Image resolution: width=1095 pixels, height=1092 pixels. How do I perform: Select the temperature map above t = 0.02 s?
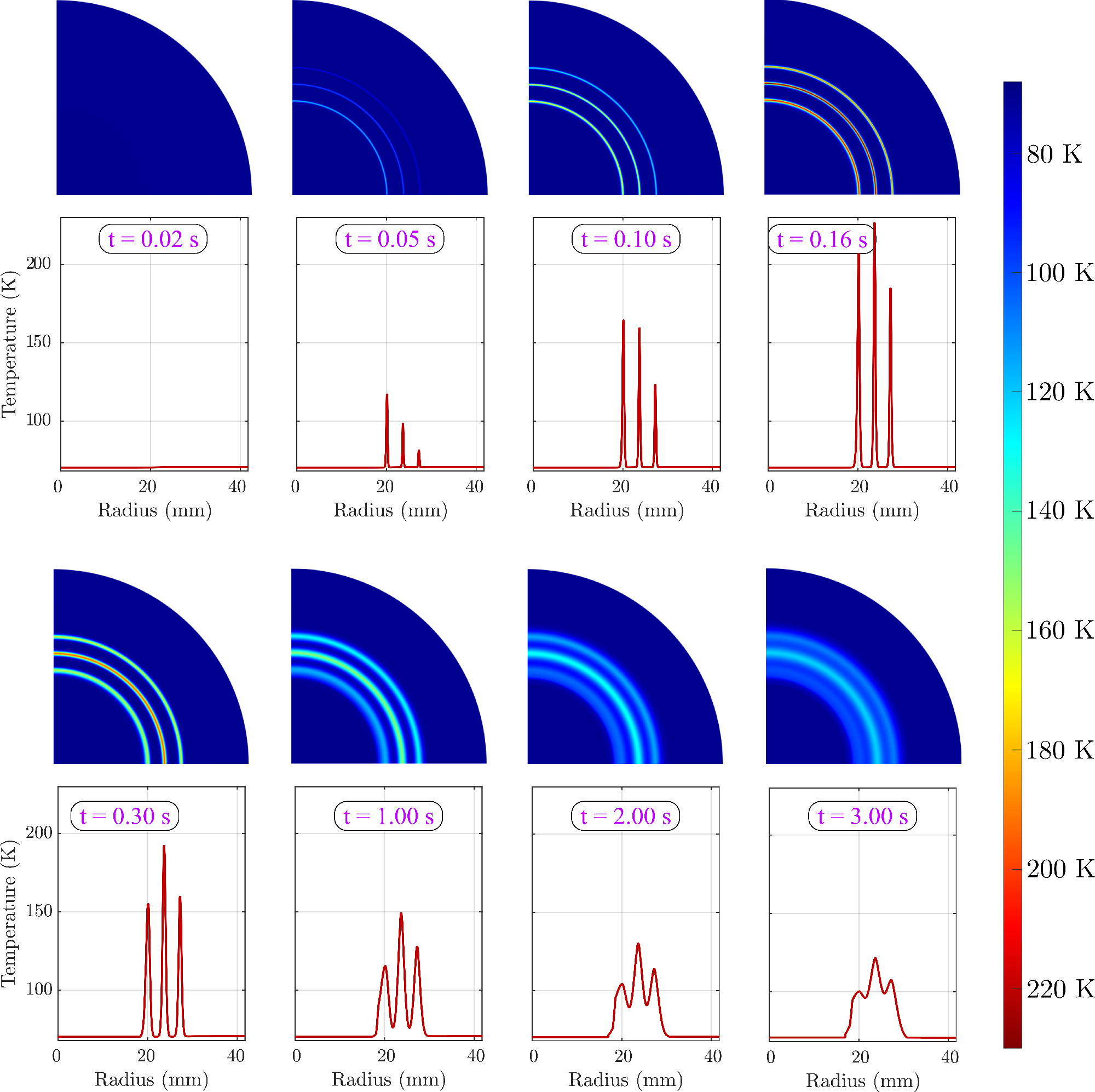(154, 97)
